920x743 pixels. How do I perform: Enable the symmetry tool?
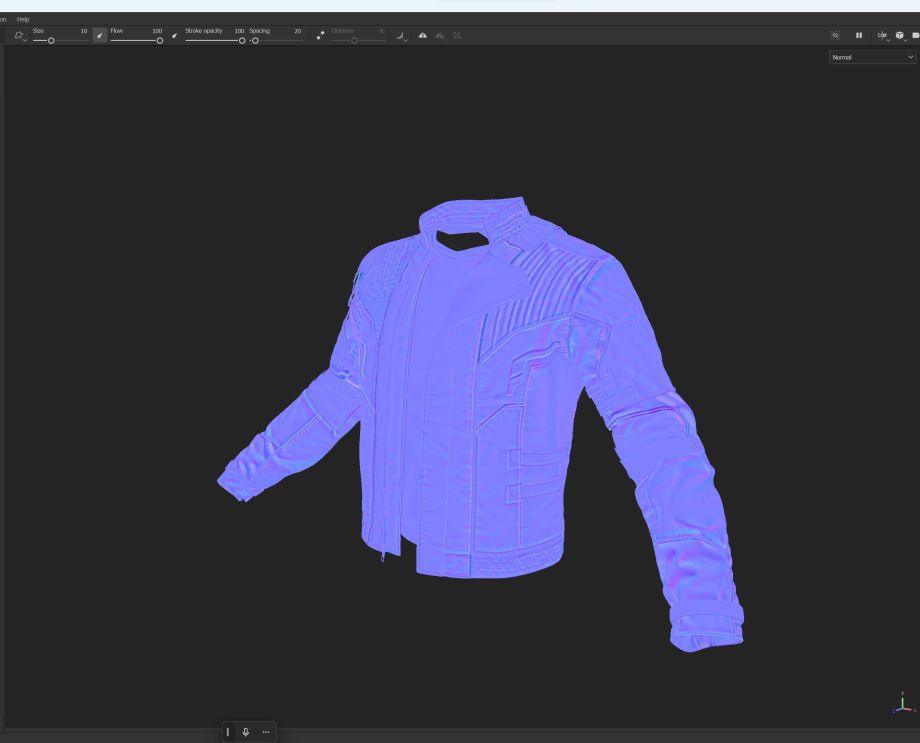click(422, 35)
